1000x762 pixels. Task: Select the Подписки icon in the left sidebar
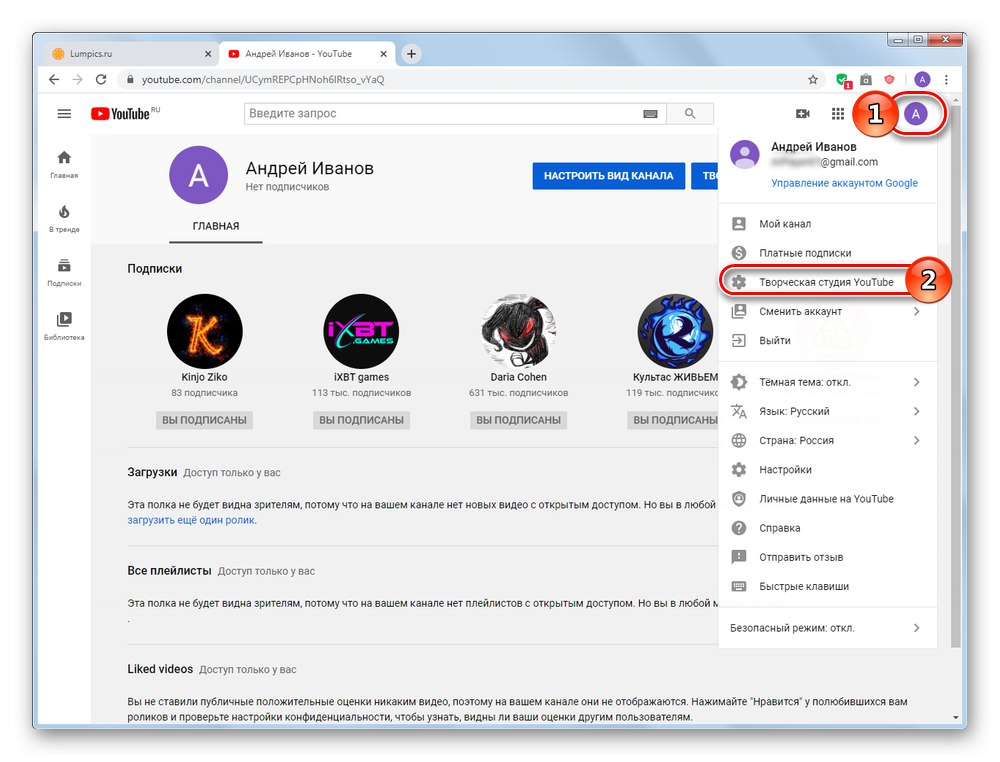63,265
